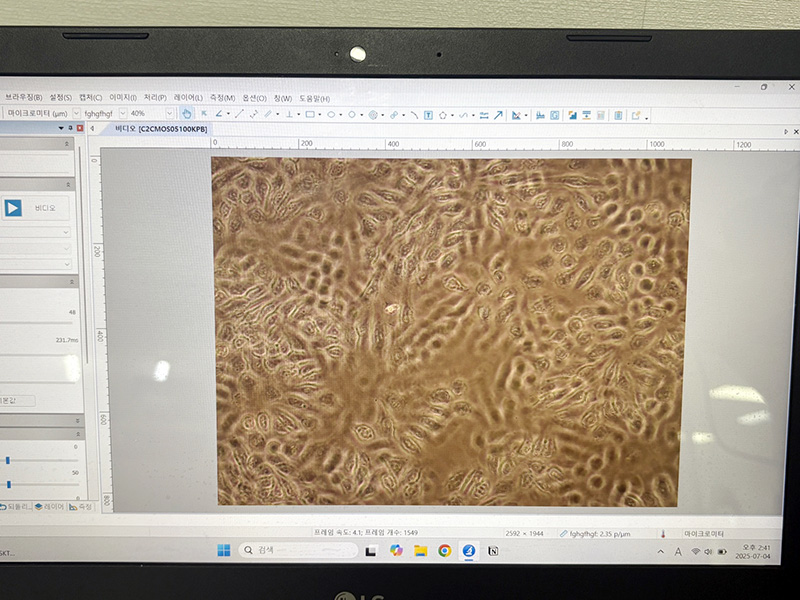This screenshot has height=600, width=800.
Task: Select the rectangle measurement tool
Action: coord(310,115)
